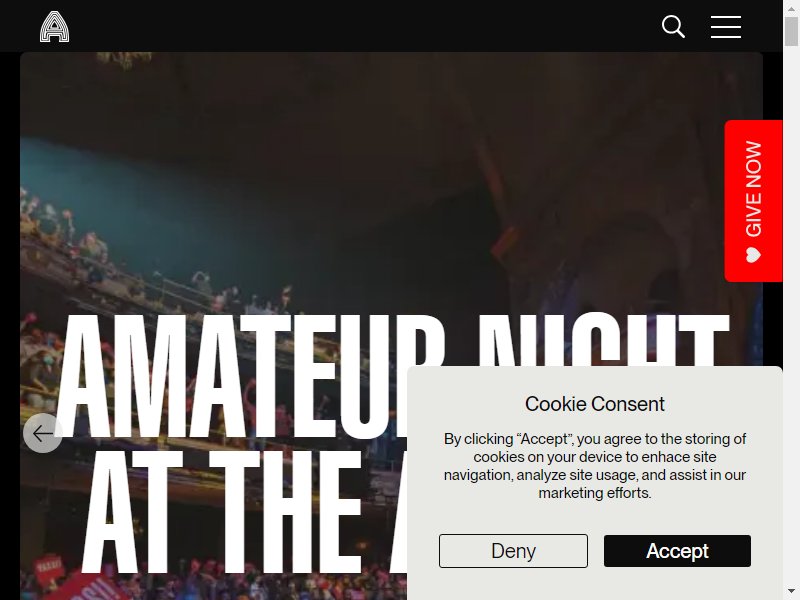Click the scrollbar down arrow

tap(791, 591)
